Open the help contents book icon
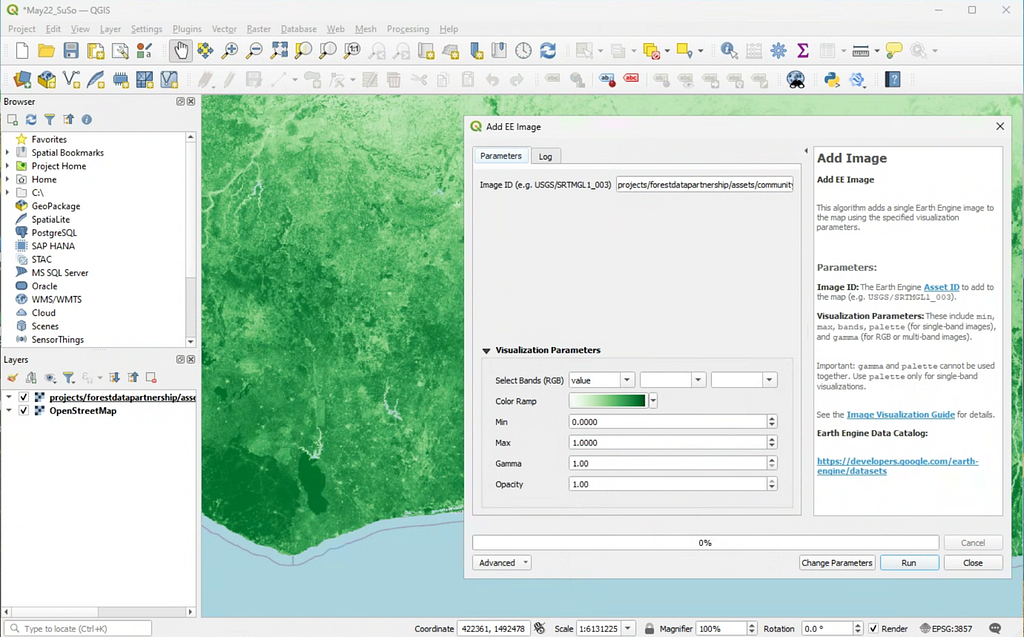The image size is (1024, 637). pos(893,80)
